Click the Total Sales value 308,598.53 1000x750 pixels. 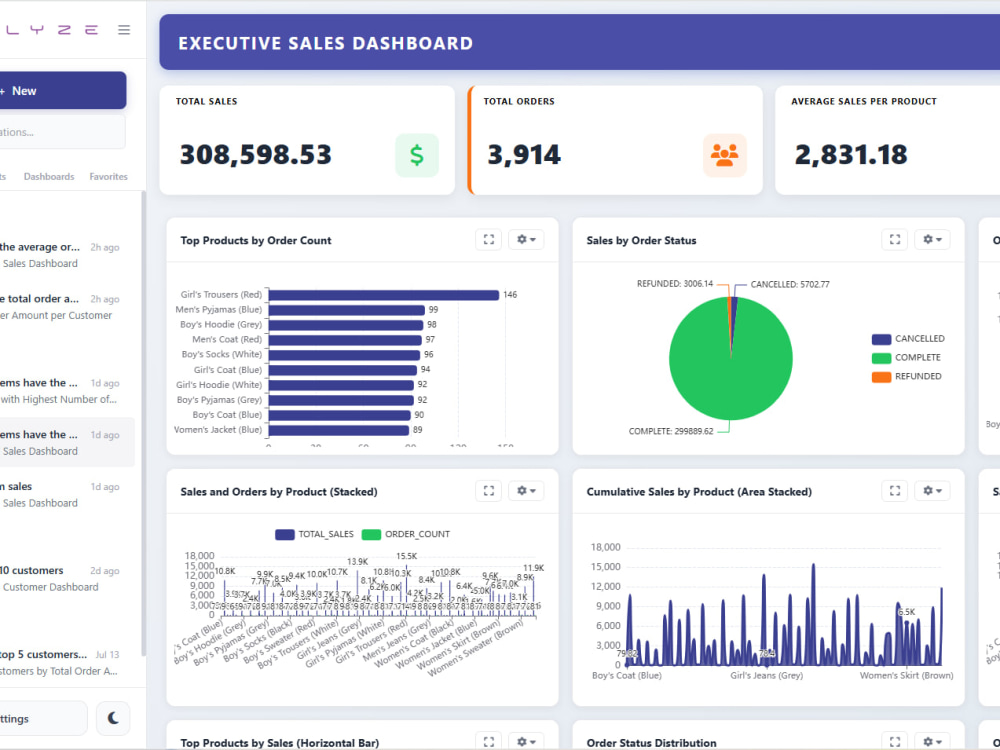click(256, 155)
